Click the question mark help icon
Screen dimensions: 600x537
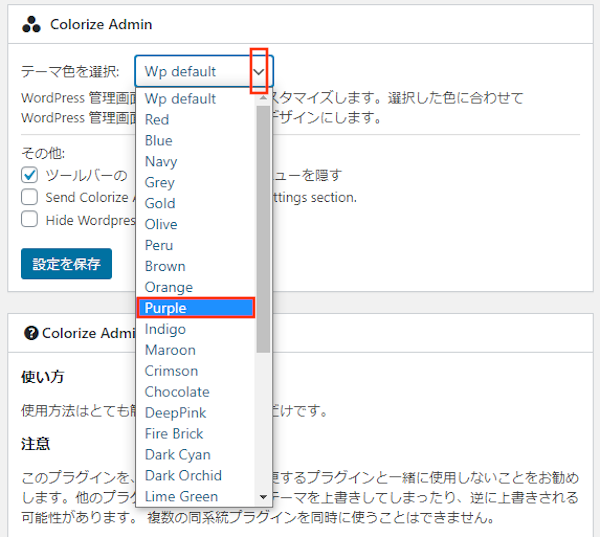point(31,333)
